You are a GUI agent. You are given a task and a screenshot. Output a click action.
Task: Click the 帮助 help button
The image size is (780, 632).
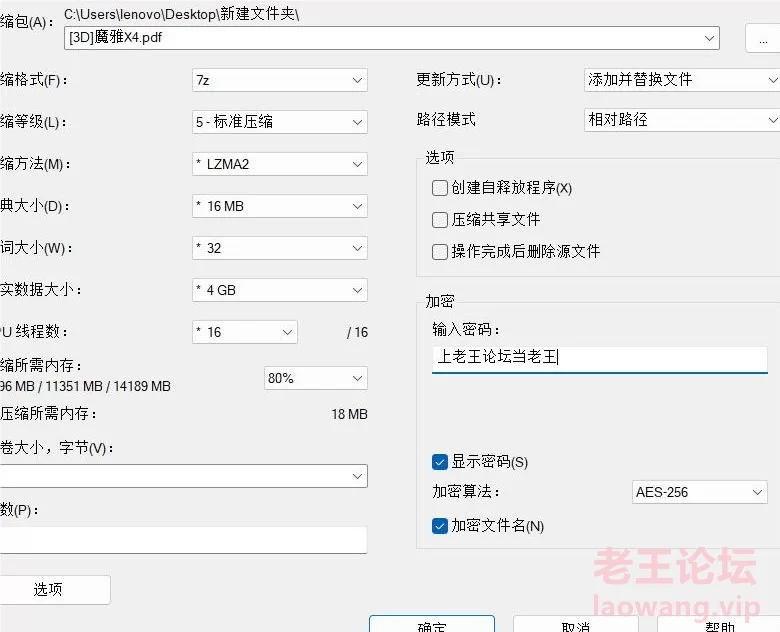[719, 625]
